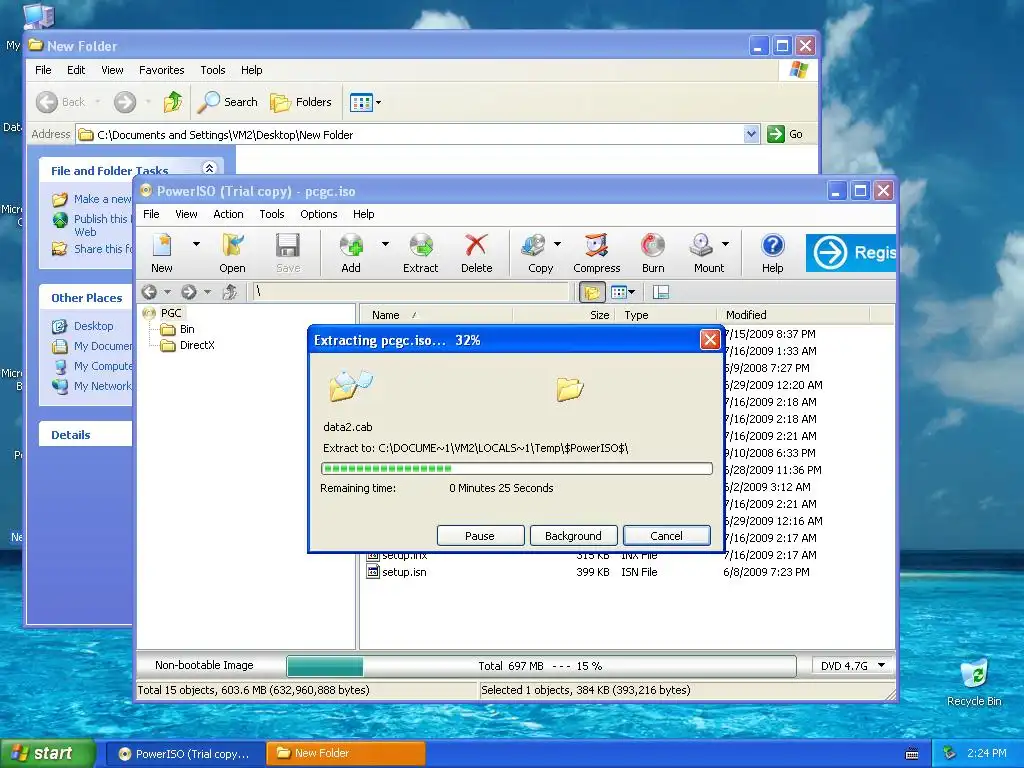Image resolution: width=1024 pixels, height=768 pixels.
Task: Go back using PowerISO navigation back arrow
Action: (x=150, y=292)
